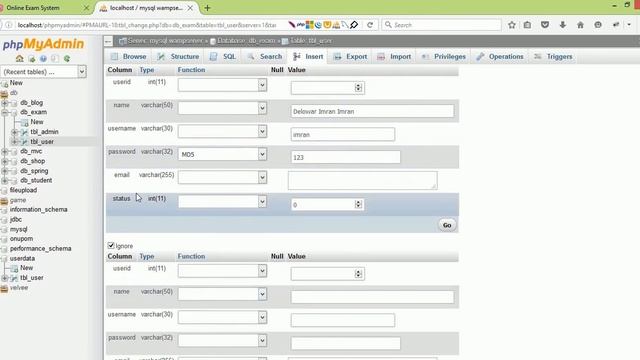Switch to the Browse tab
Screen dimensions: 640x360
(x=129, y=57)
